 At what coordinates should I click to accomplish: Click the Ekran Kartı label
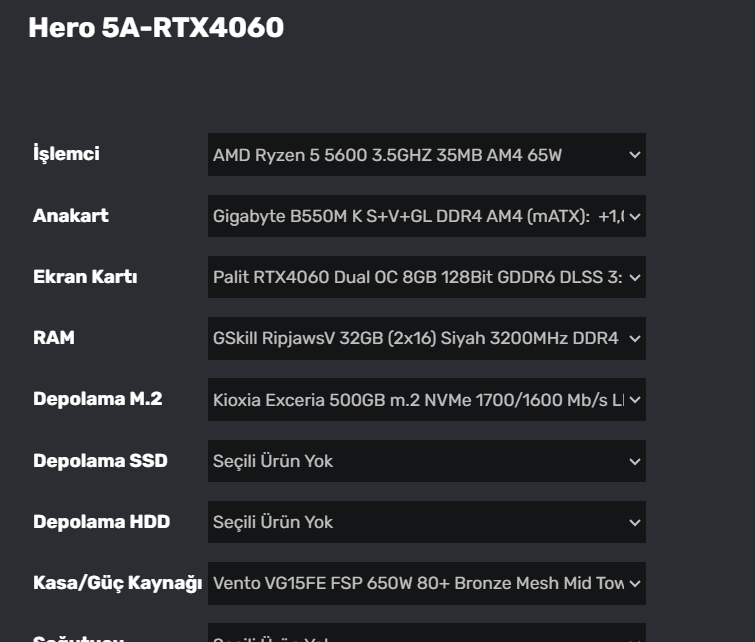point(85,276)
